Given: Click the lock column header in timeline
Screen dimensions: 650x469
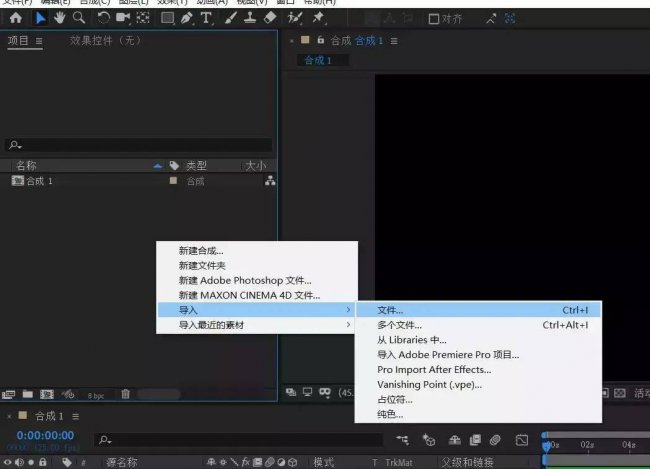Looking at the screenshot, I should point(43,462).
